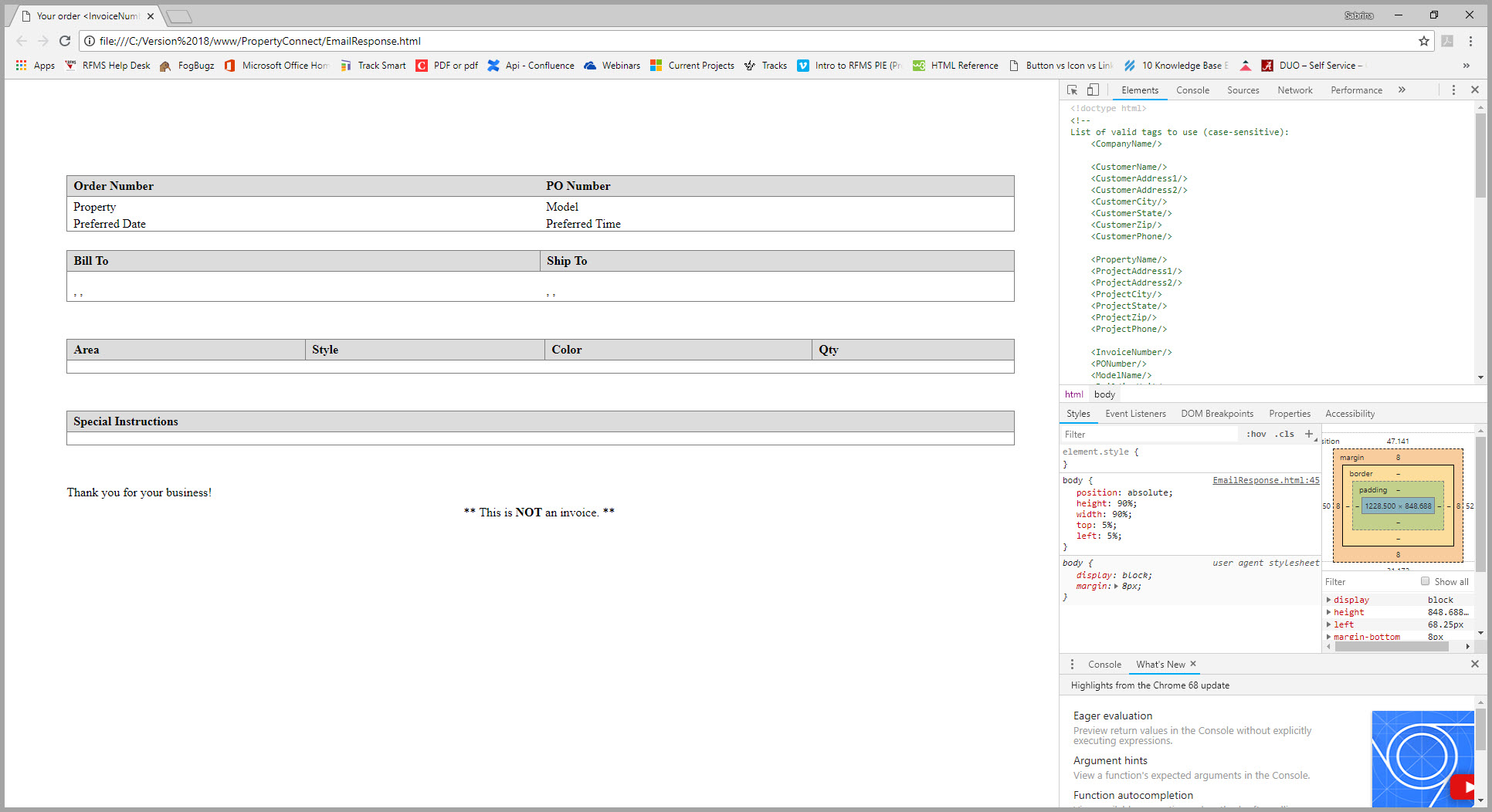
Task: Open the Microsoft Office Home bookmark
Action: pyautogui.click(x=276, y=66)
